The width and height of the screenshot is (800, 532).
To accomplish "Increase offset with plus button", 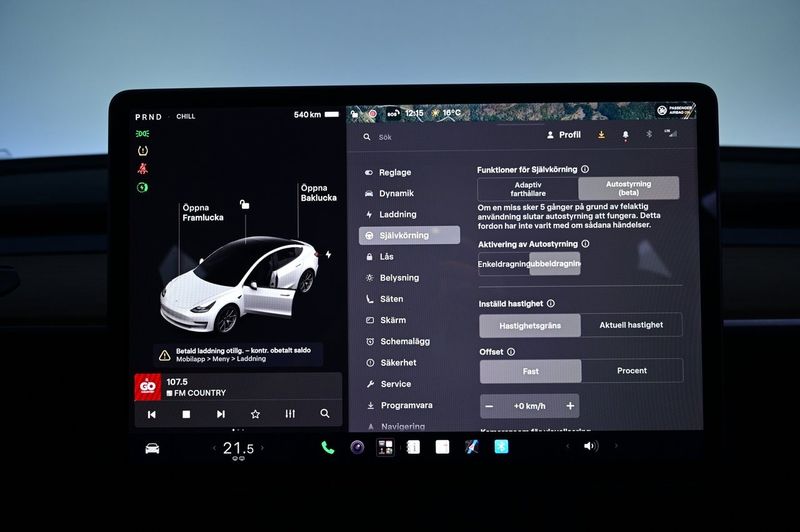I will (x=570, y=406).
